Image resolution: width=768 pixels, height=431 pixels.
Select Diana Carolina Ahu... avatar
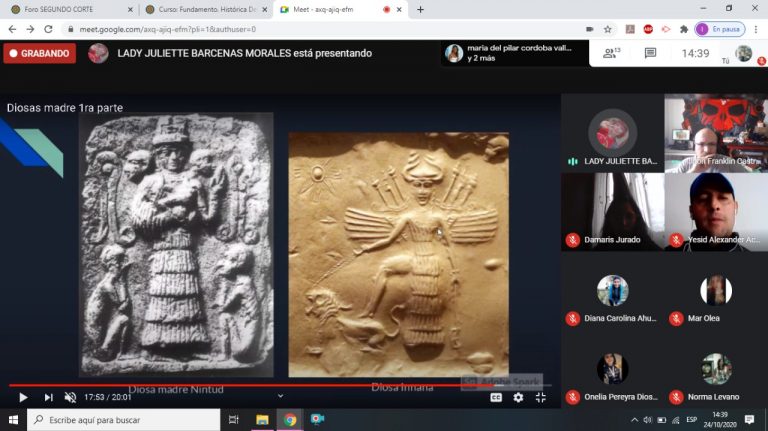tap(613, 290)
